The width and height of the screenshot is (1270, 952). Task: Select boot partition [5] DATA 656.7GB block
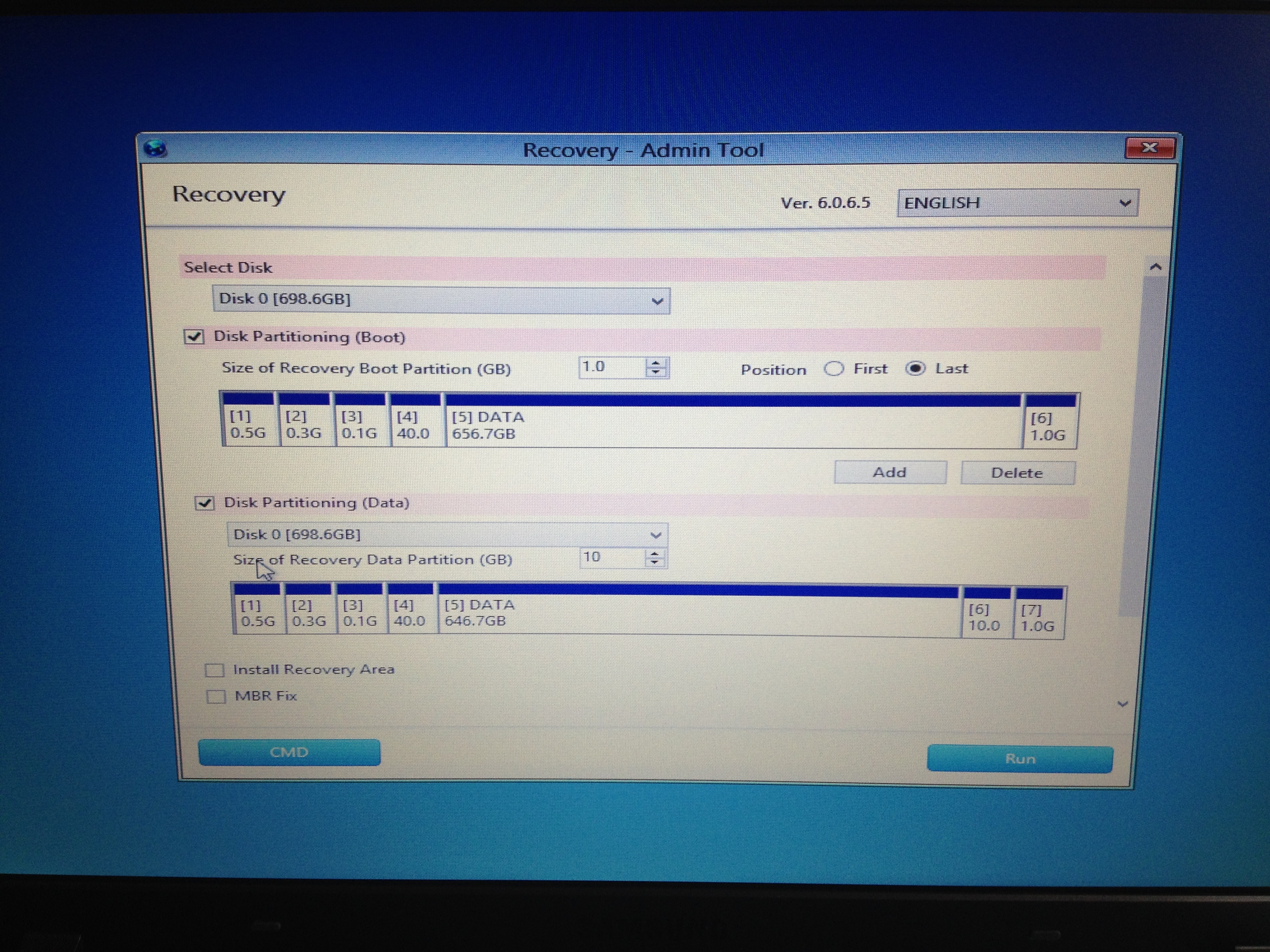click(x=733, y=421)
